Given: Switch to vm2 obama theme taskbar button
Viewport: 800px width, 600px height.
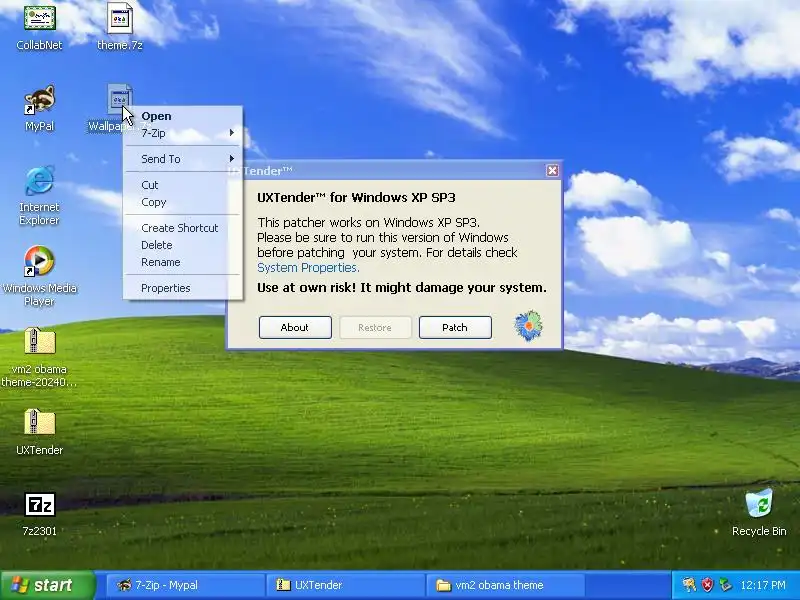Looking at the screenshot, I should tap(505, 585).
